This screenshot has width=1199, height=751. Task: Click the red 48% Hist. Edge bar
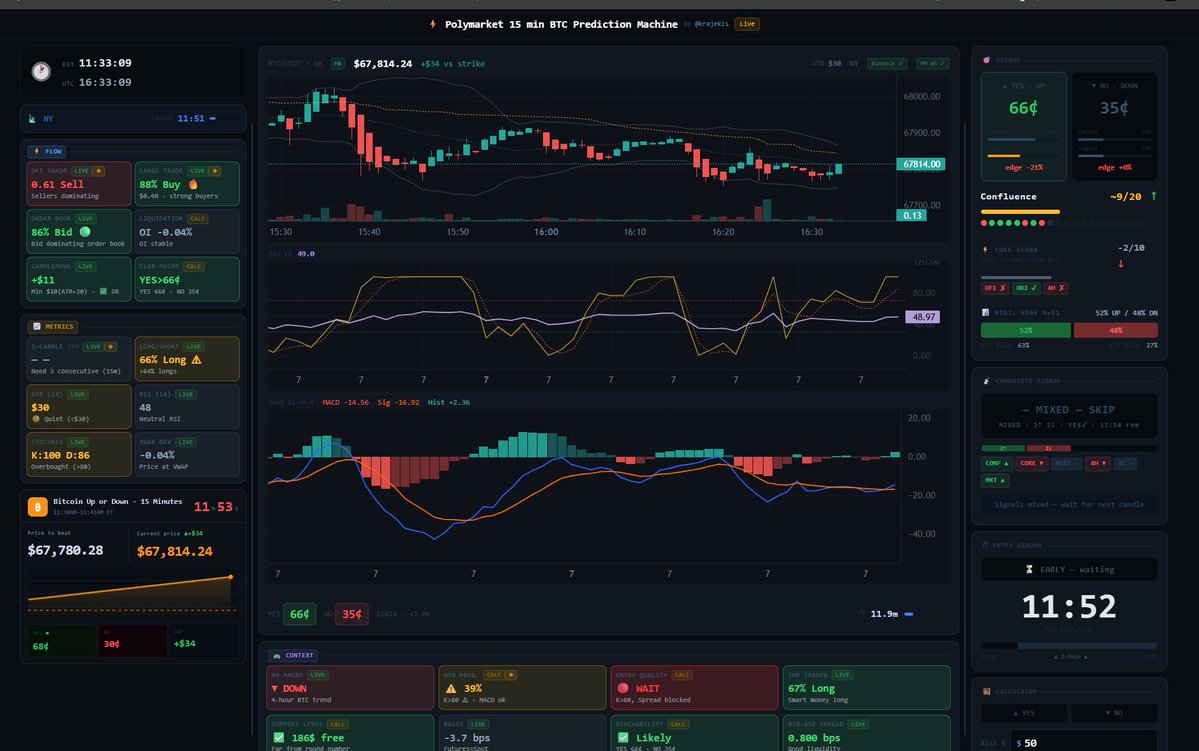point(1116,330)
